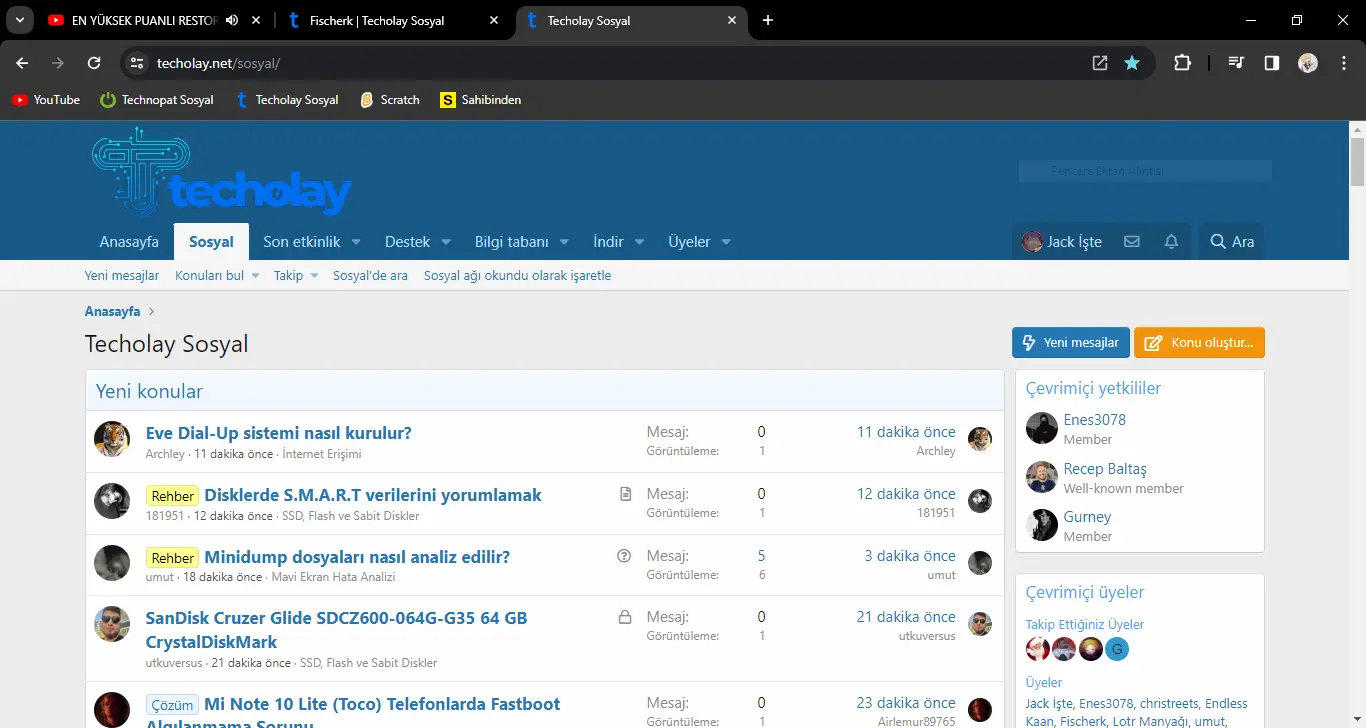Click the orange Konu oluştur button

1199,343
